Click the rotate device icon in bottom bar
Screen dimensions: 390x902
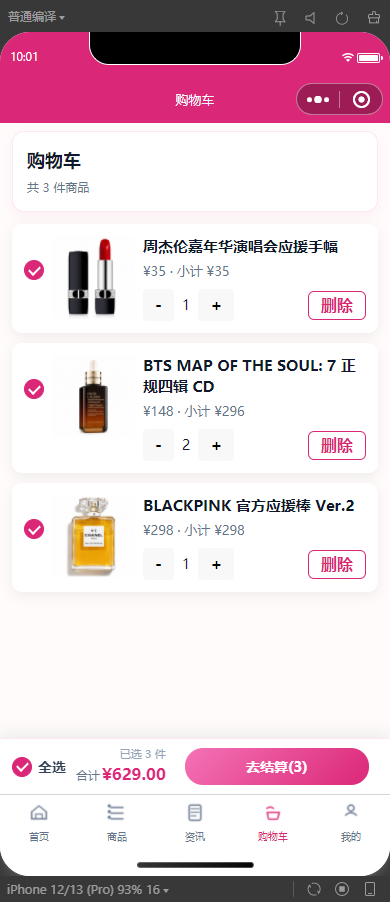coord(314,889)
